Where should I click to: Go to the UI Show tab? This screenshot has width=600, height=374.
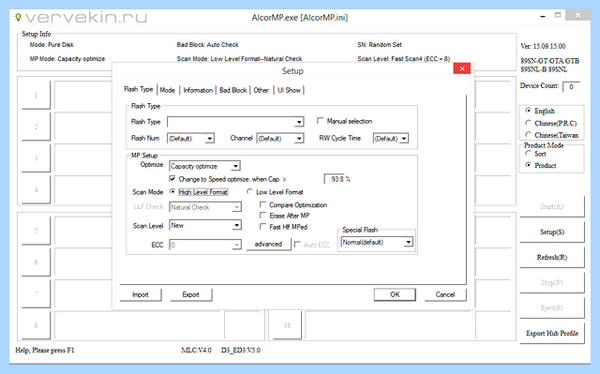click(x=289, y=90)
